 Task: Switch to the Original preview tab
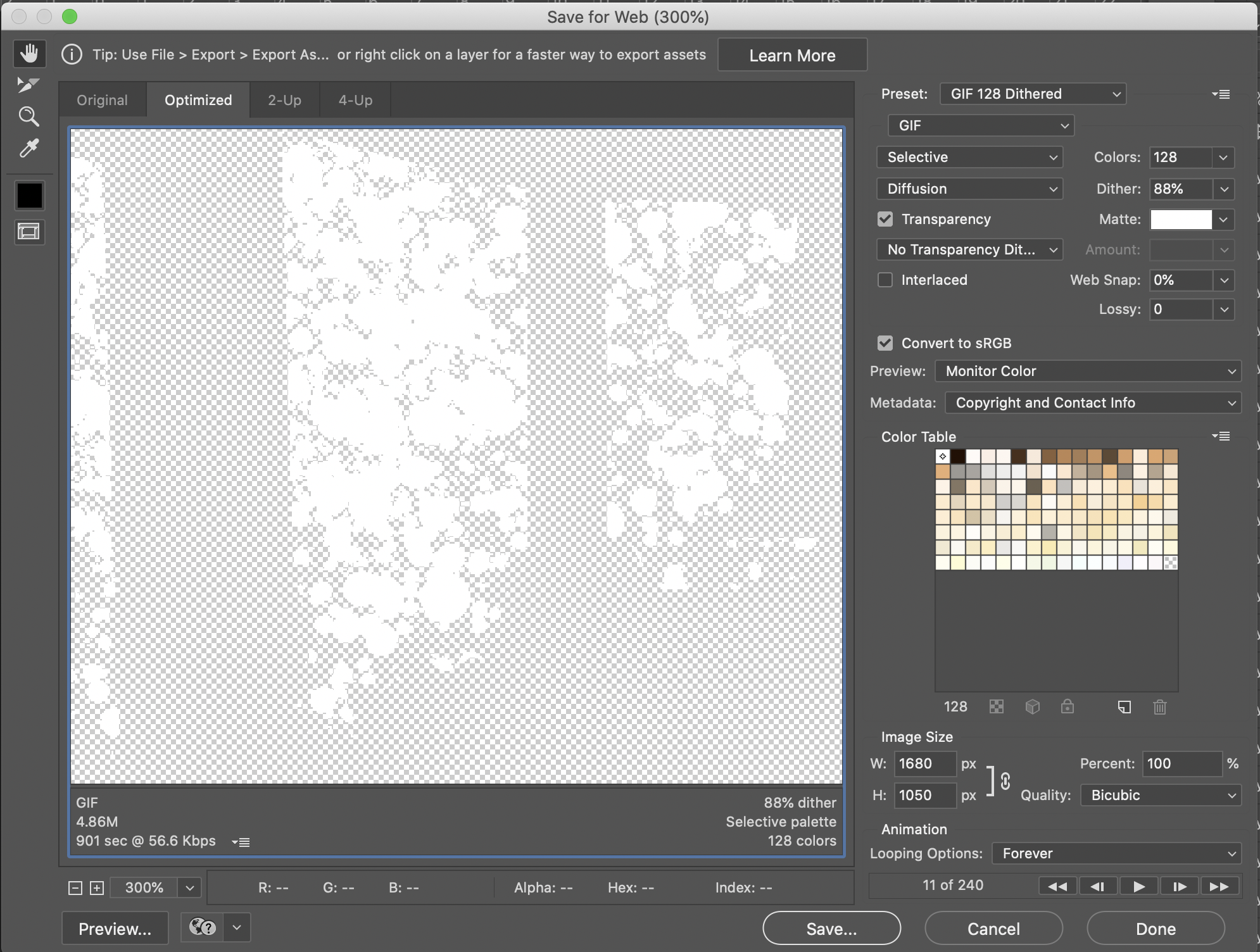point(102,99)
